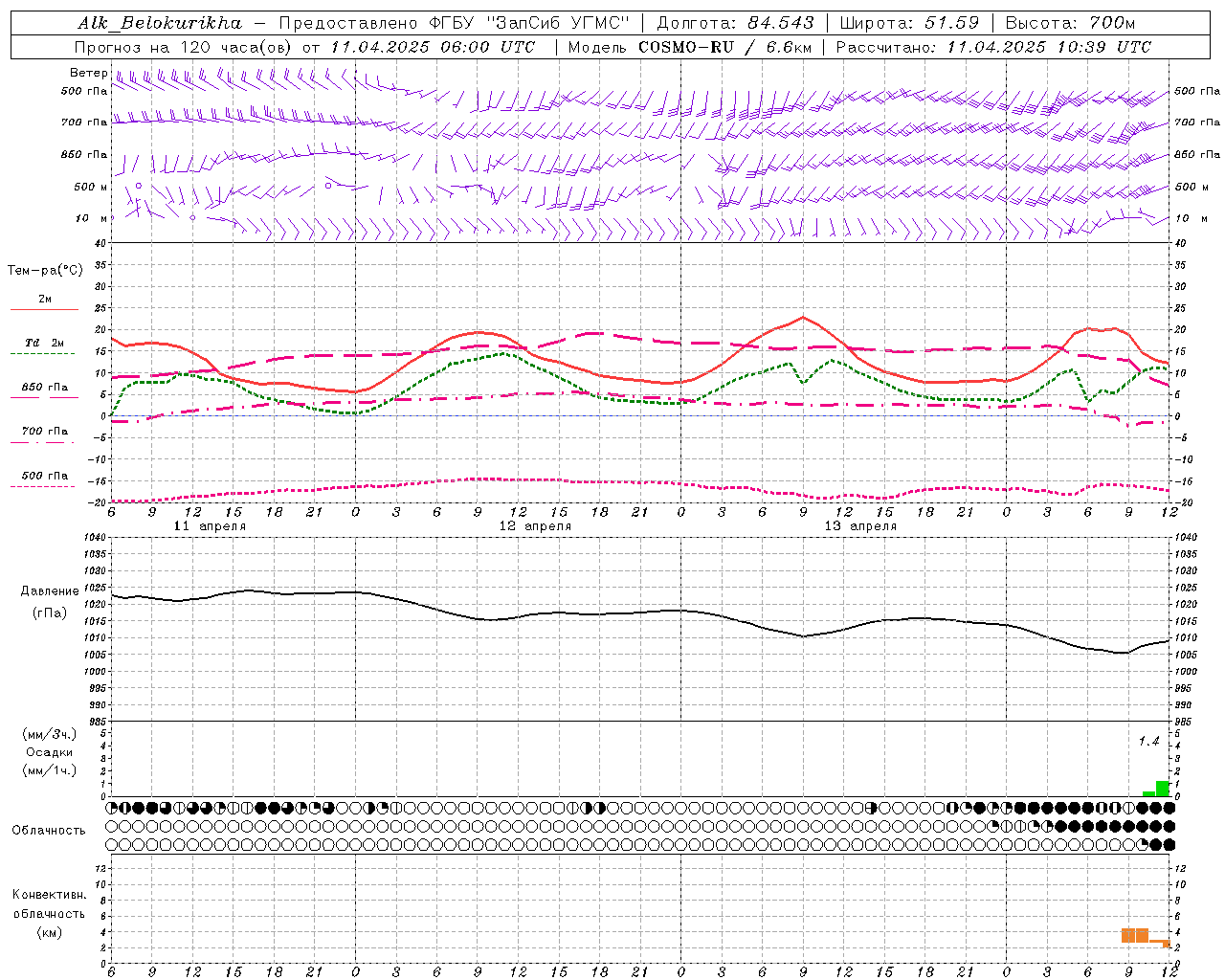Image resolution: width=1225 pixels, height=980 pixels.
Task: Click the '(мм/3ч.)' unit label
Action: [50, 734]
